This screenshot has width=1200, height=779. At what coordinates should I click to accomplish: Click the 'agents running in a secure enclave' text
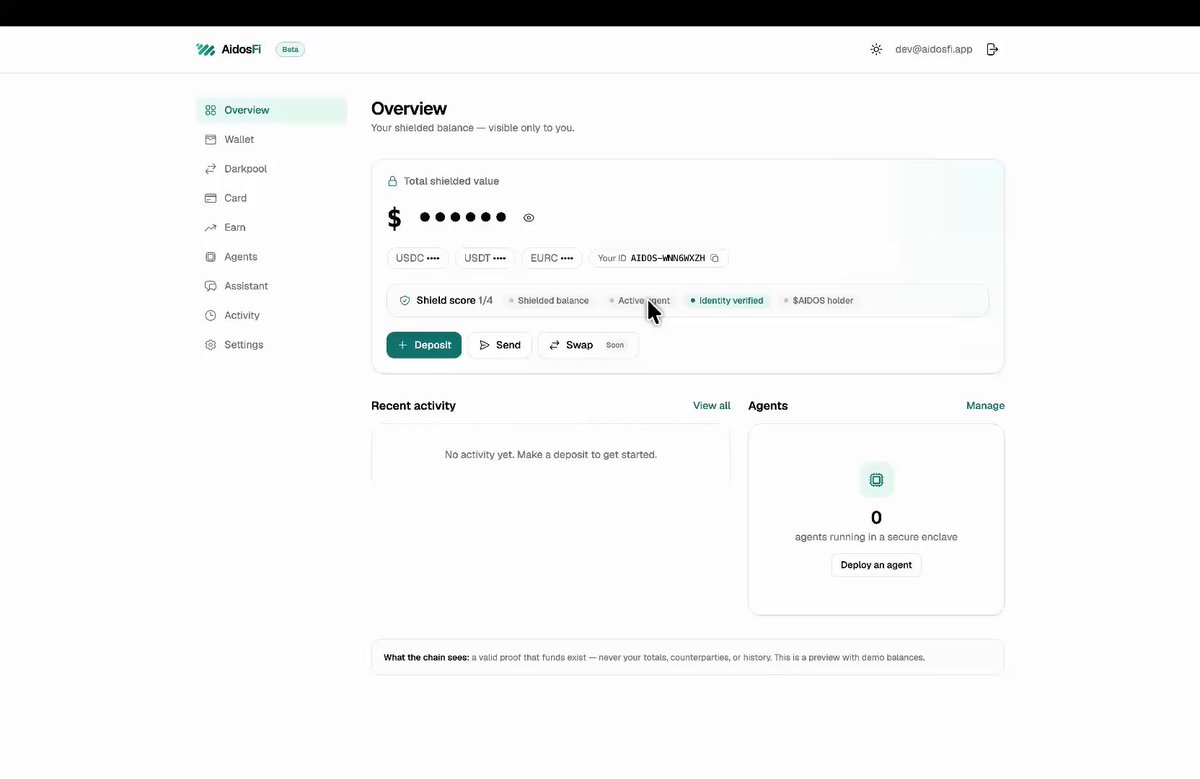pos(876,537)
